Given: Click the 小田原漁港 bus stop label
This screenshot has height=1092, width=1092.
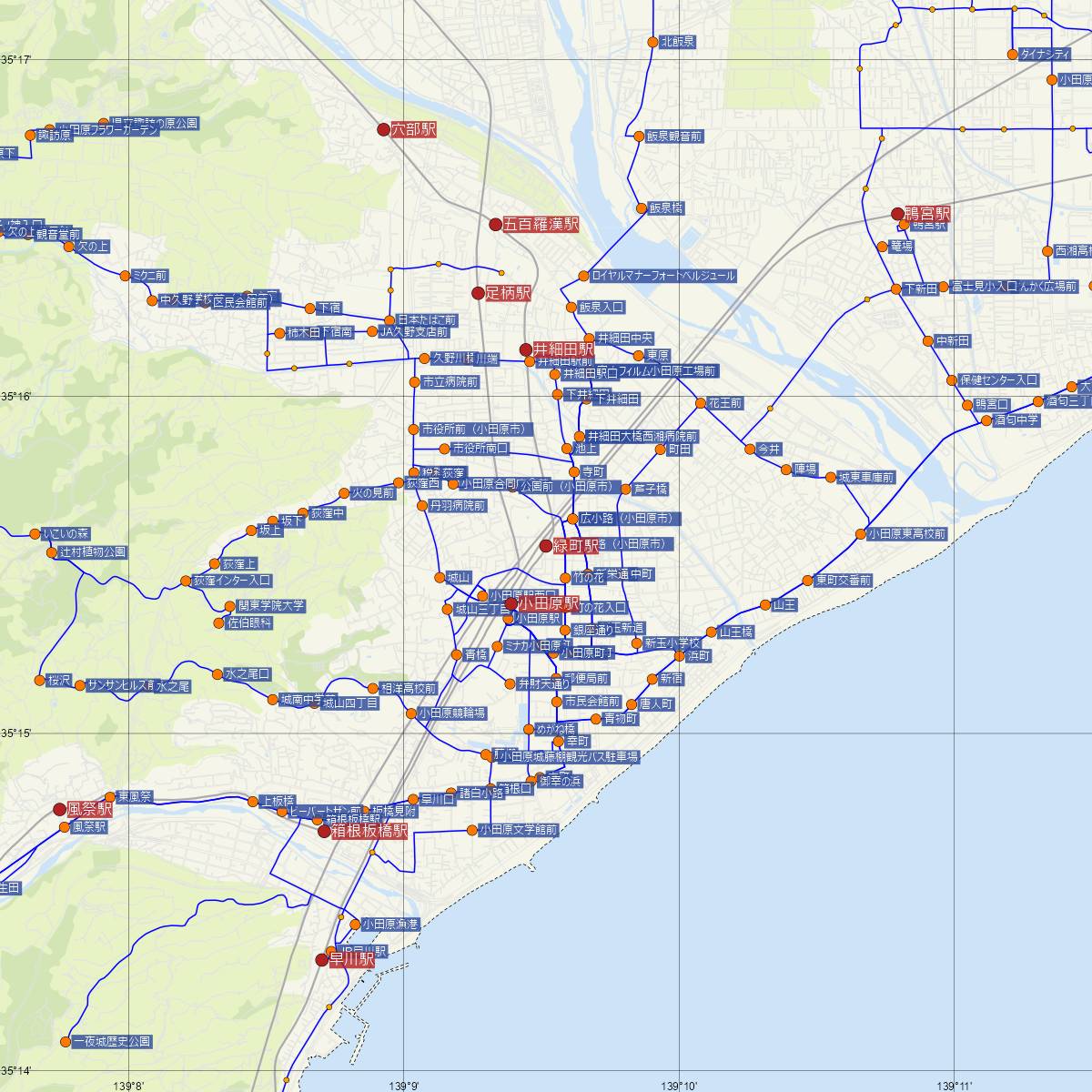Looking at the screenshot, I should pyautogui.click(x=389, y=924).
